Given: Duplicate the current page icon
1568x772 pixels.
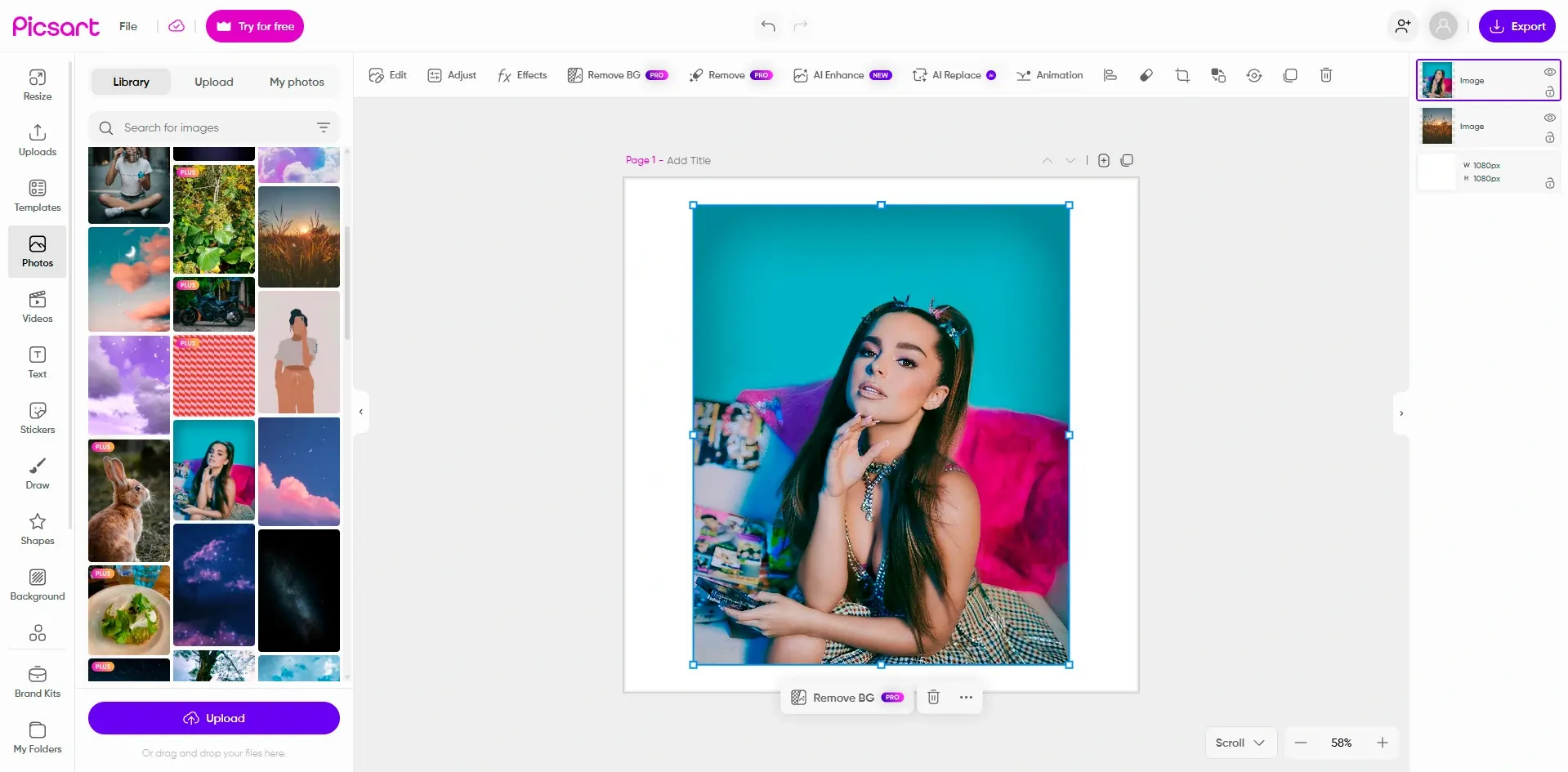Looking at the screenshot, I should coord(1127,161).
